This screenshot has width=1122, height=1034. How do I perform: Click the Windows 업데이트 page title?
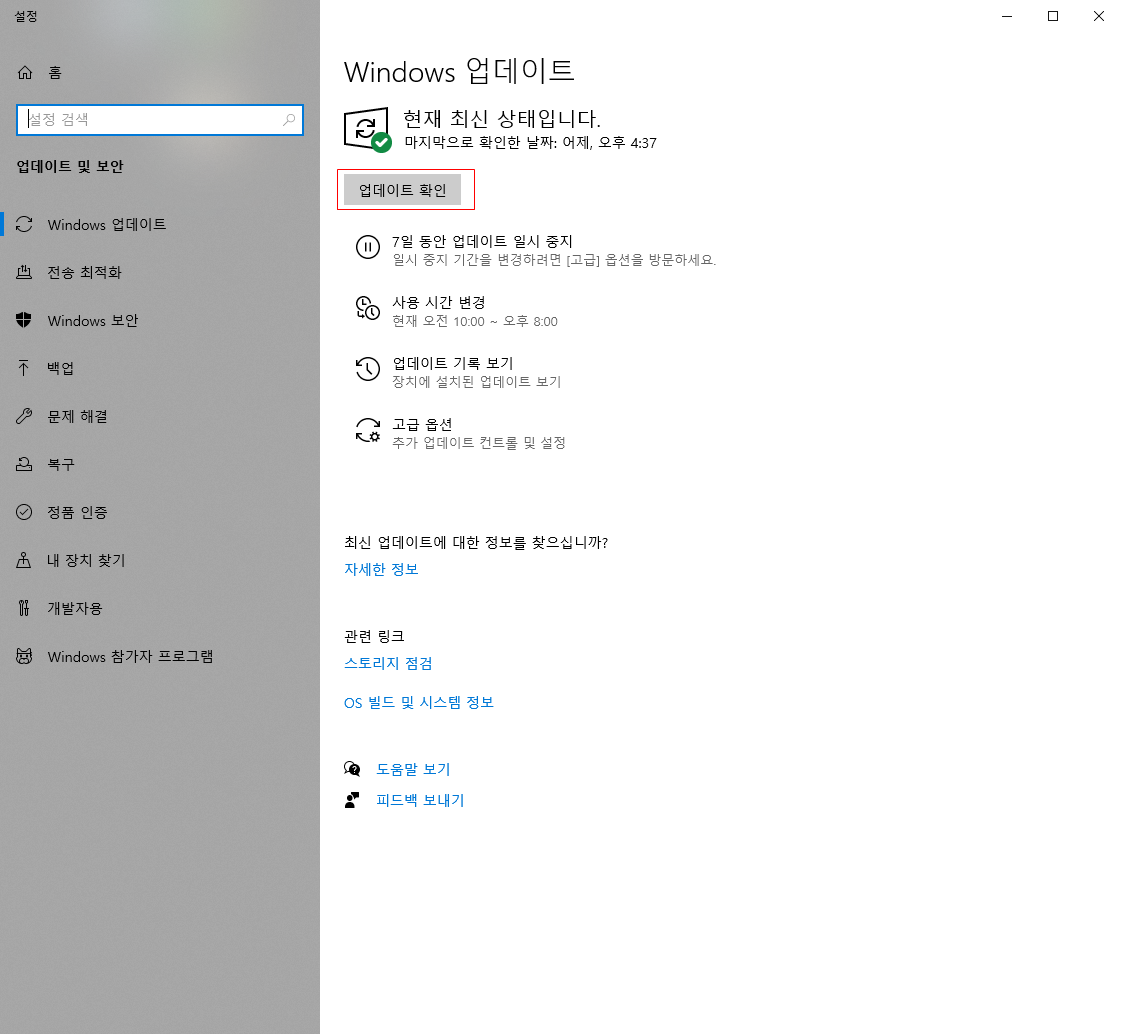459,72
